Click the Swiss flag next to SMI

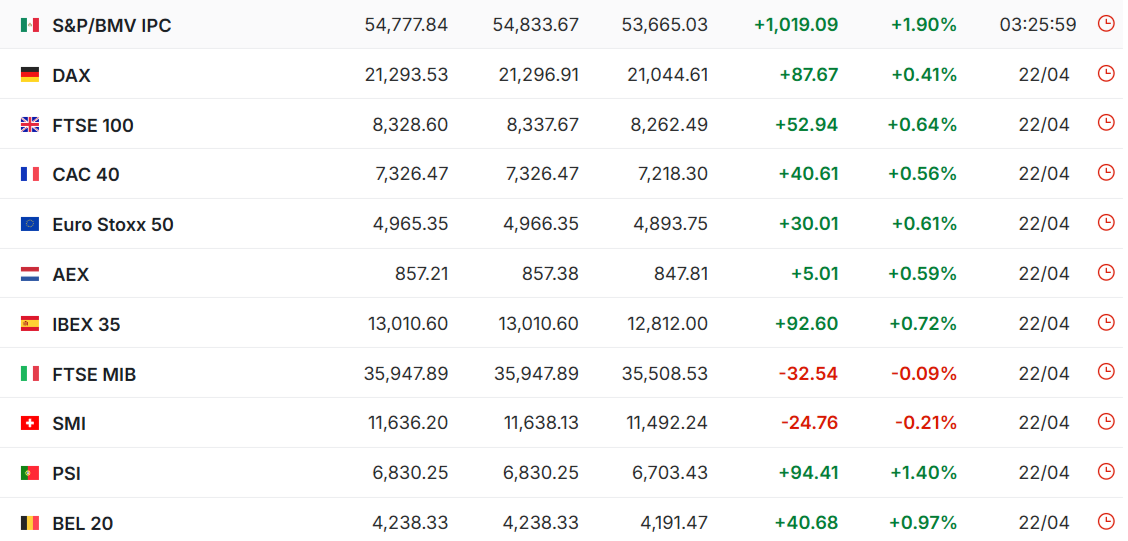coord(30,424)
